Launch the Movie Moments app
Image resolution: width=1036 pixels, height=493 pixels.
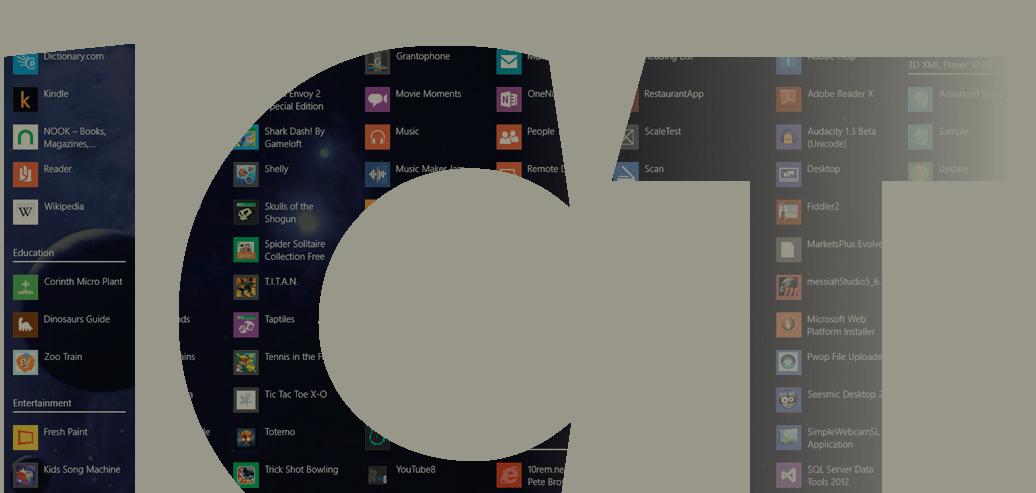377,100
